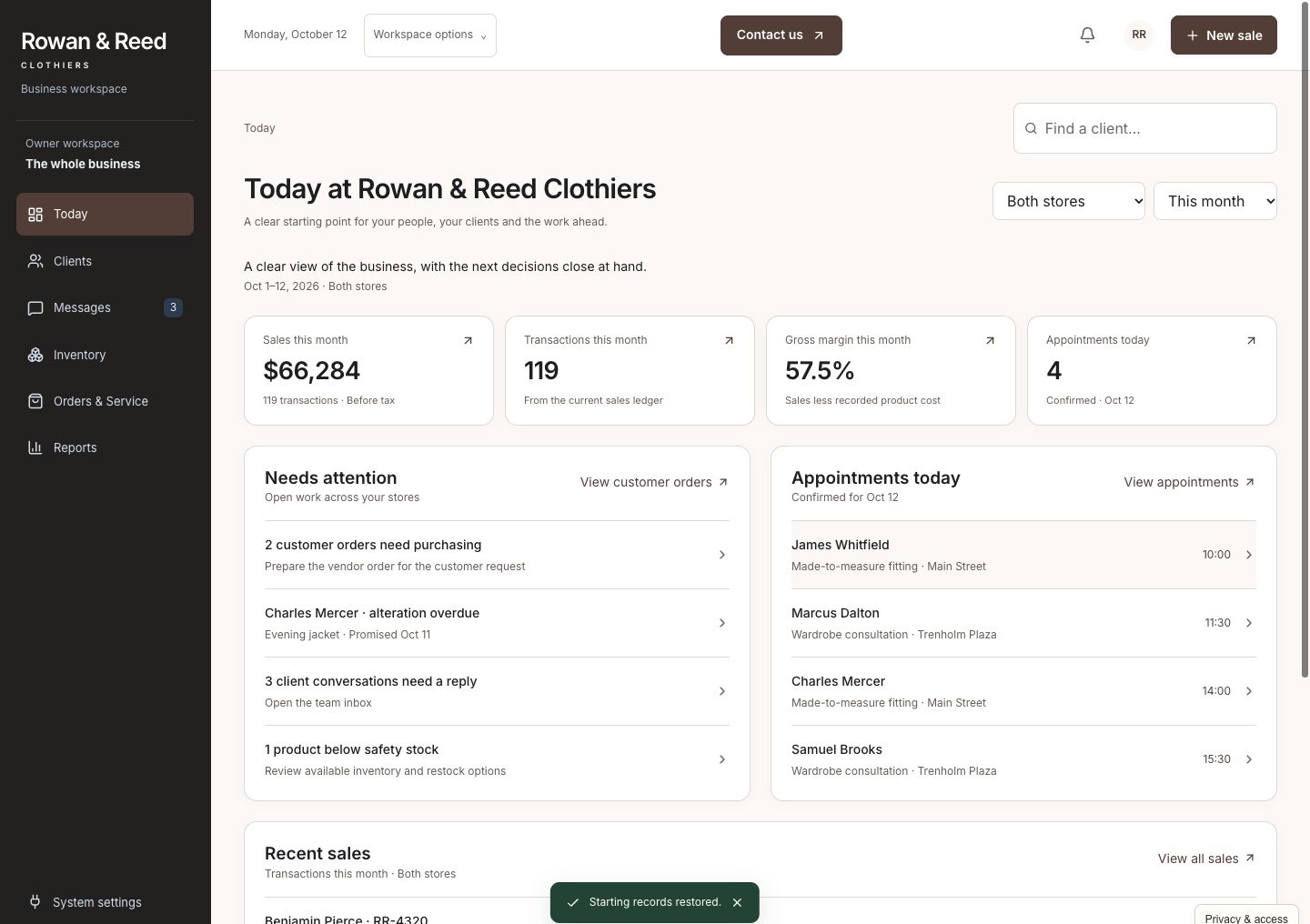Open the This month period selector
This screenshot has width=1310, height=924.
[x=1215, y=201]
